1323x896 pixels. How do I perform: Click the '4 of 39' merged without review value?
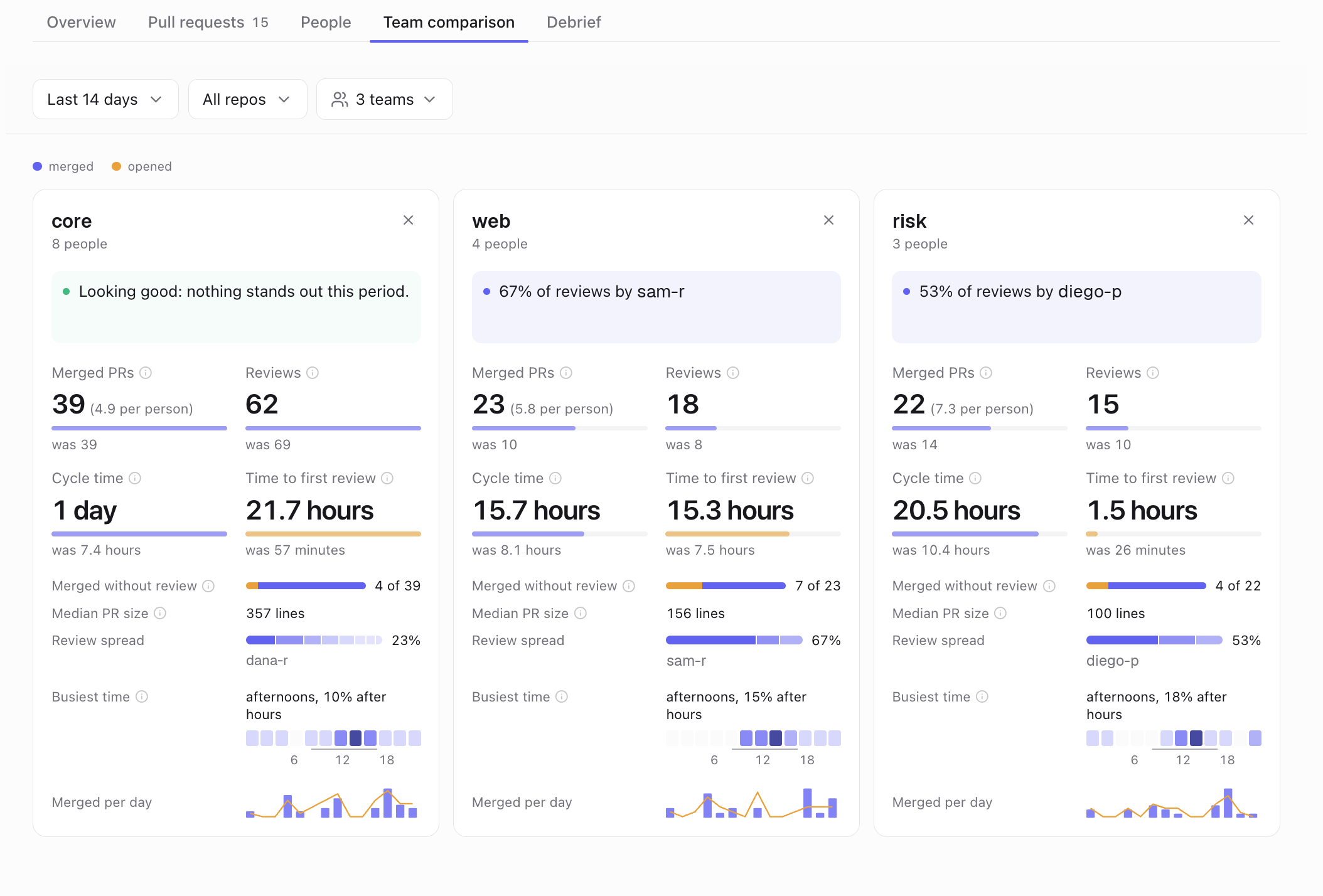pos(398,586)
